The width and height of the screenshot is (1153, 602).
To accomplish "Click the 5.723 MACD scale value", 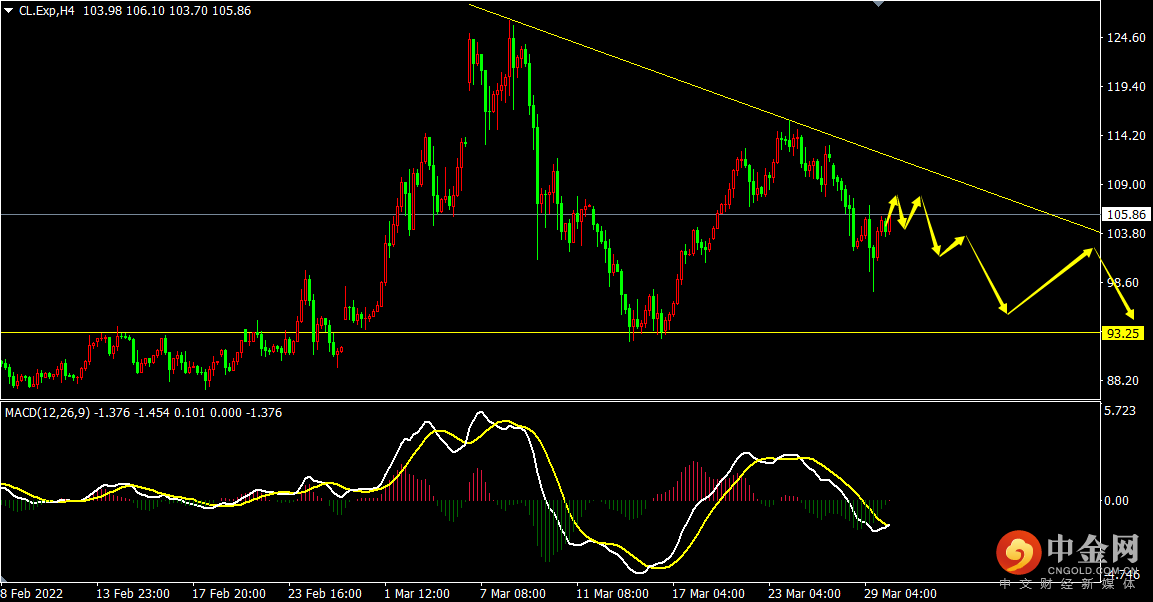I will pyautogui.click(x=1121, y=411).
